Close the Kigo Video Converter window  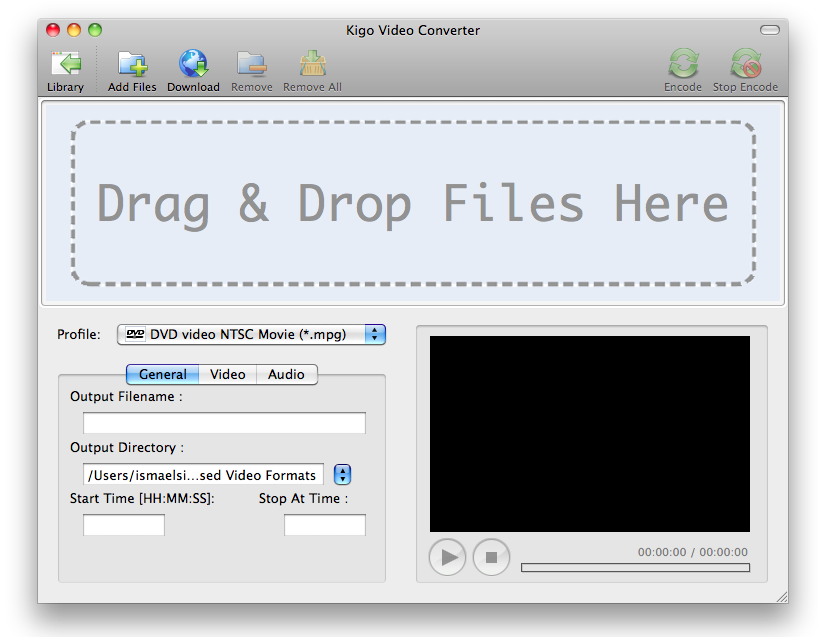53,30
